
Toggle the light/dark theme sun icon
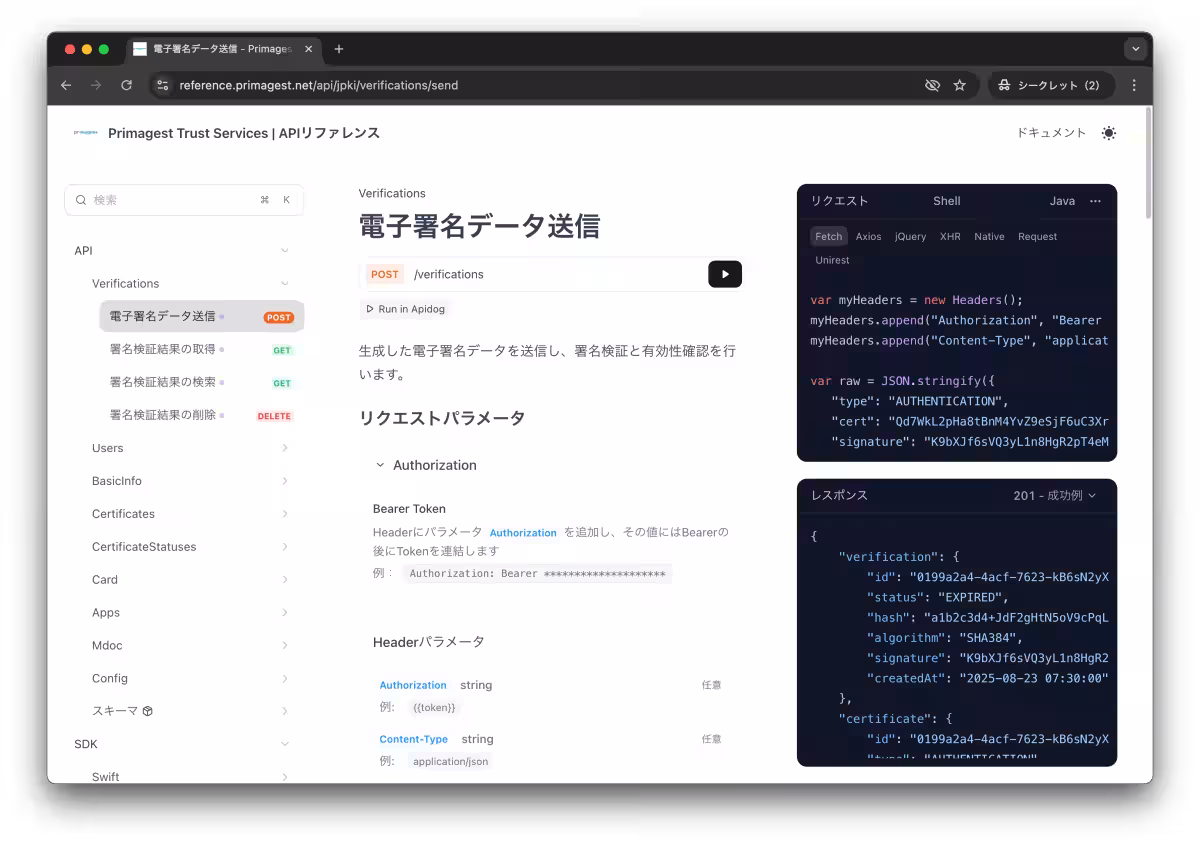point(1109,133)
